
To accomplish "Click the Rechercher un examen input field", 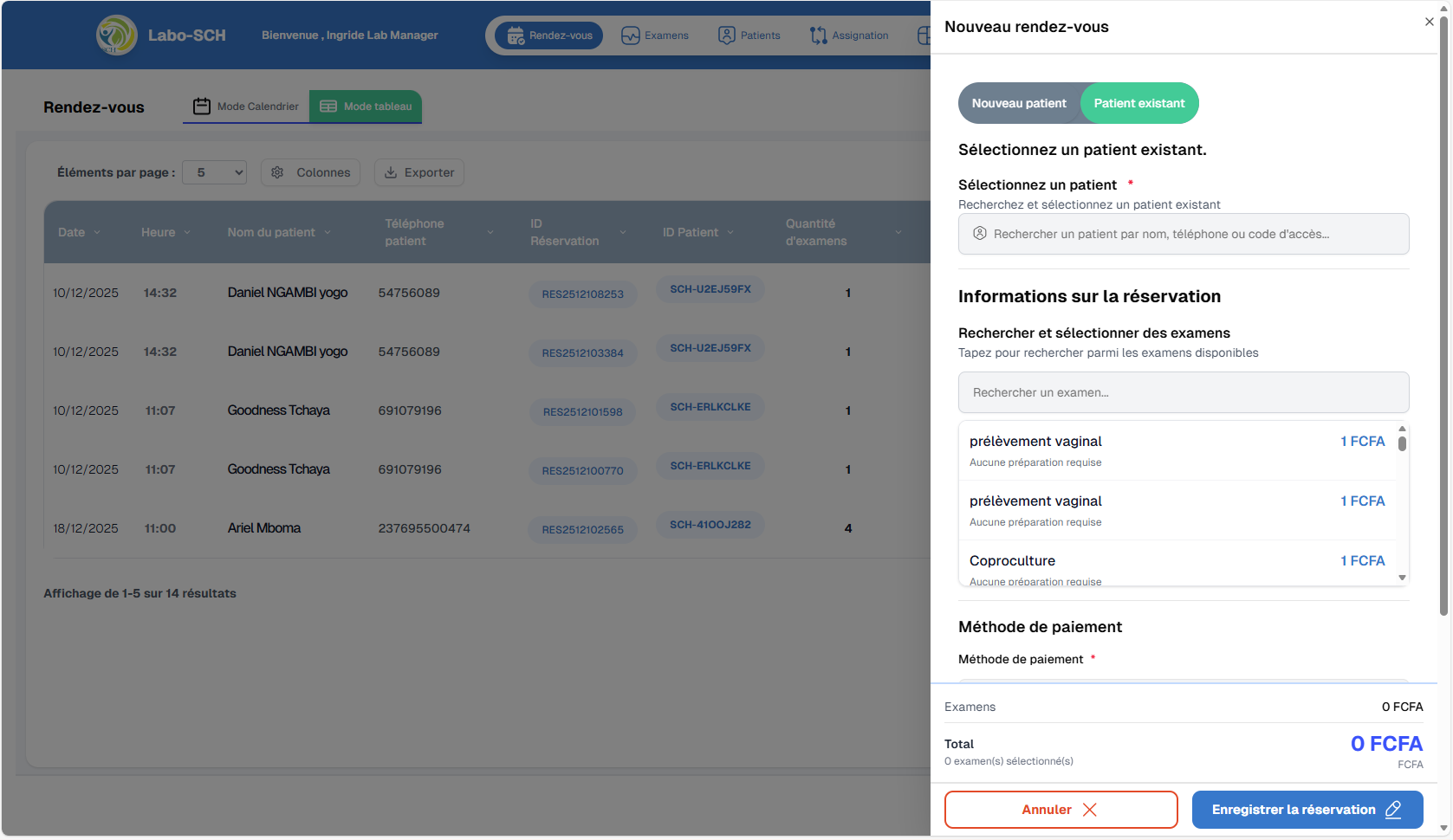I will [x=1184, y=392].
